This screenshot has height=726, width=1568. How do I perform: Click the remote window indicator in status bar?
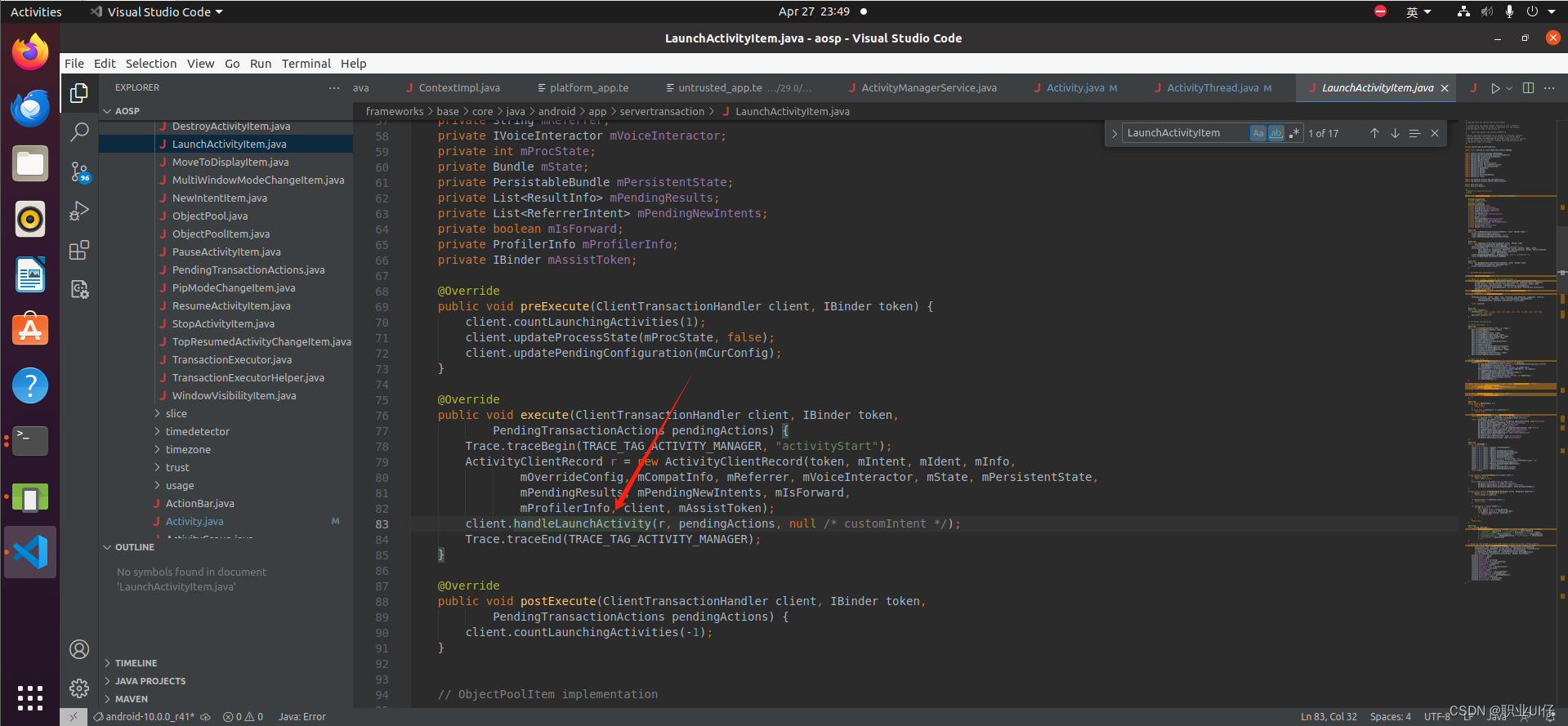[x=73, y=717]
